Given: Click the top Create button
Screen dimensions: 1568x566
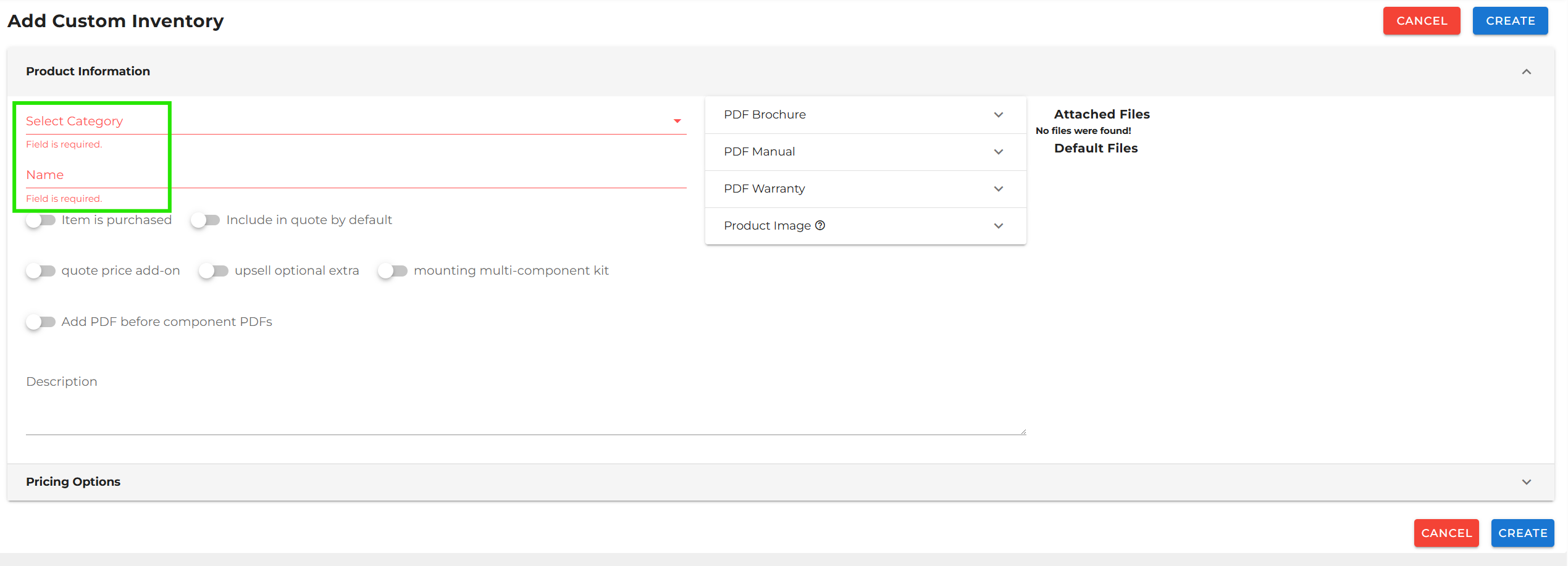Looking at the screenshot, I should click(x=1509, y=21).
